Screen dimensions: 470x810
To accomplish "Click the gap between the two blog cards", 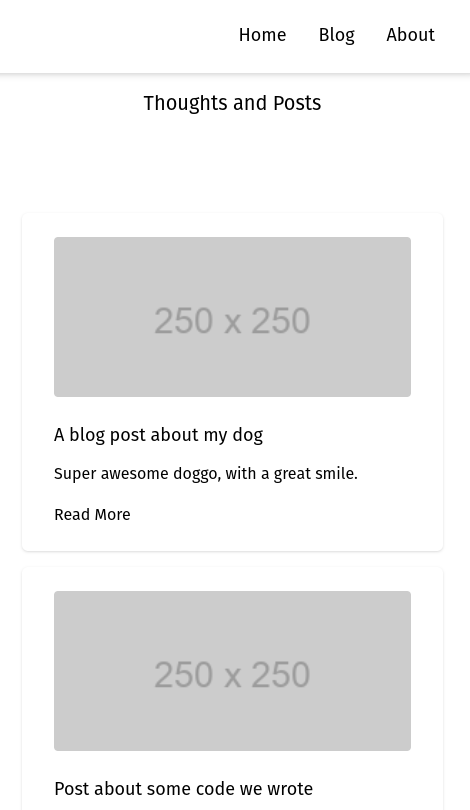I will click(x=232, y=559).
